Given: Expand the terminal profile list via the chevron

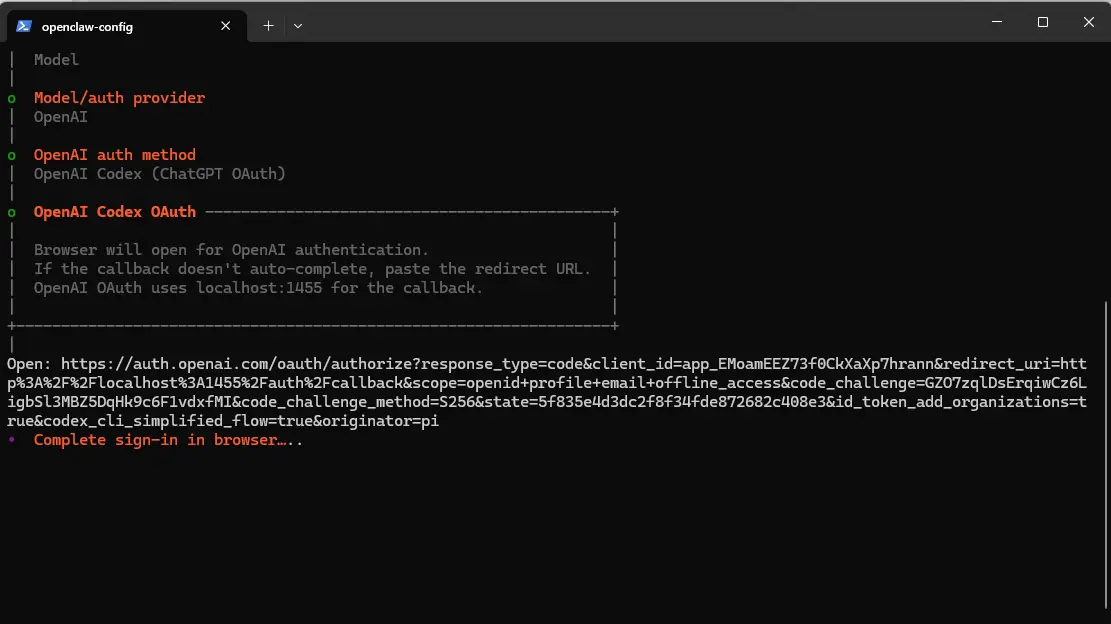Looking at the screenshot, I should (x=297, y=26).
